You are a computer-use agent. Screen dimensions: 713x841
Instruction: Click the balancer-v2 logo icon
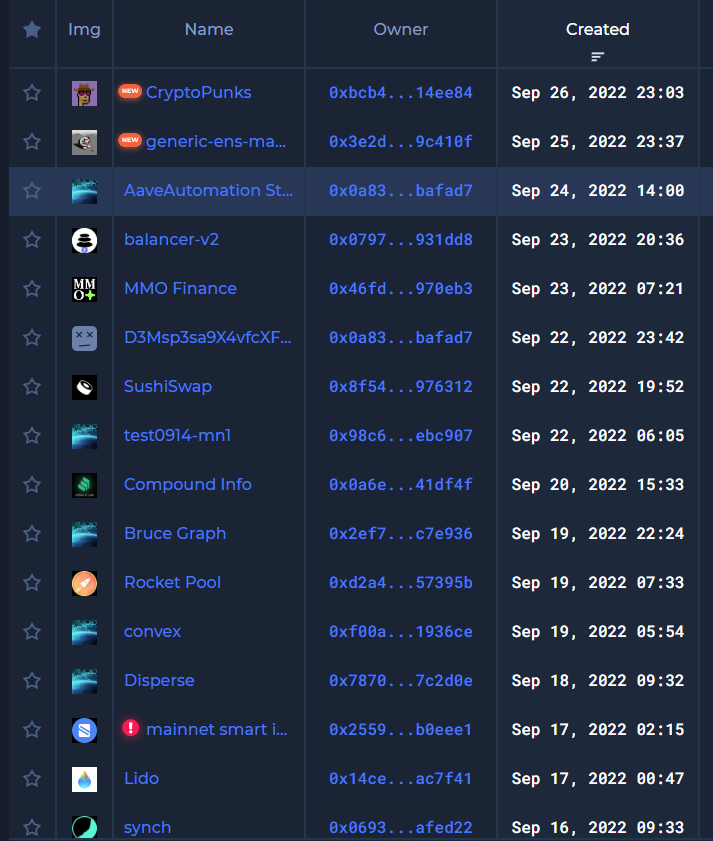click(x=84, y=240)
